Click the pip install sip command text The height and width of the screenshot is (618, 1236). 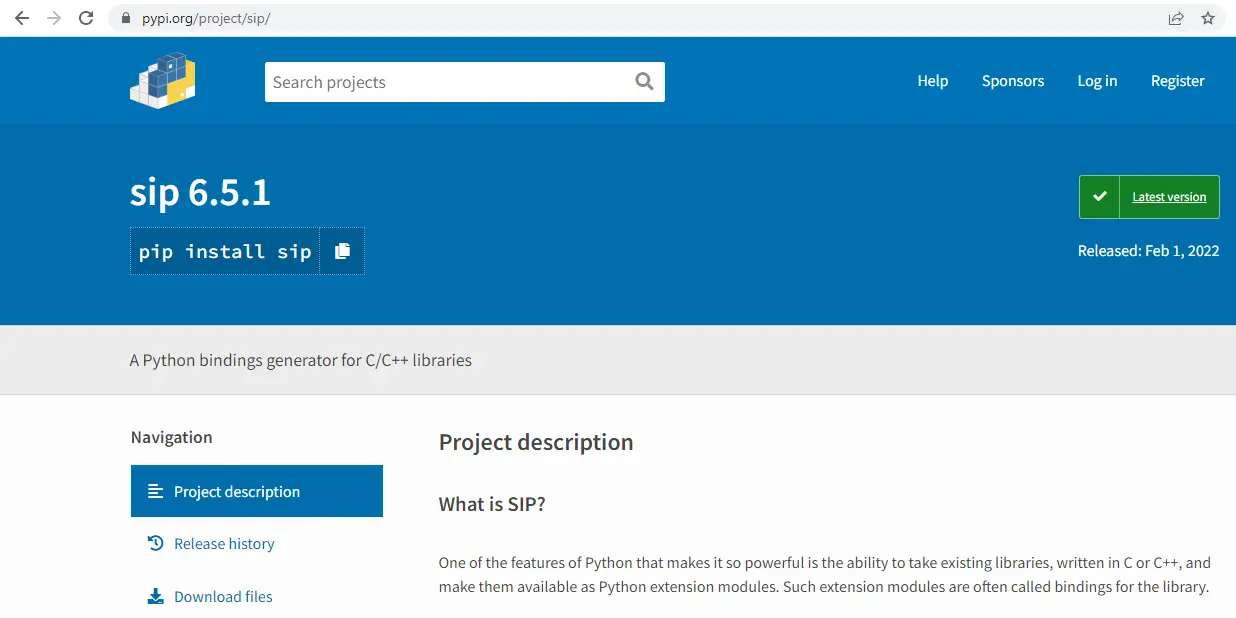[x=225, y=251]
